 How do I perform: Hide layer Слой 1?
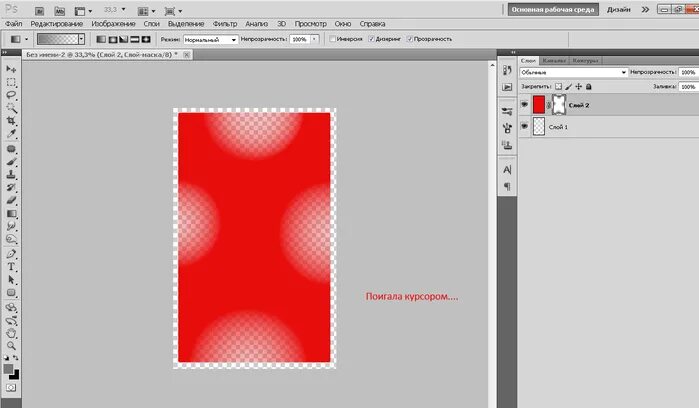pyautogui.click(x=524, y=127)
